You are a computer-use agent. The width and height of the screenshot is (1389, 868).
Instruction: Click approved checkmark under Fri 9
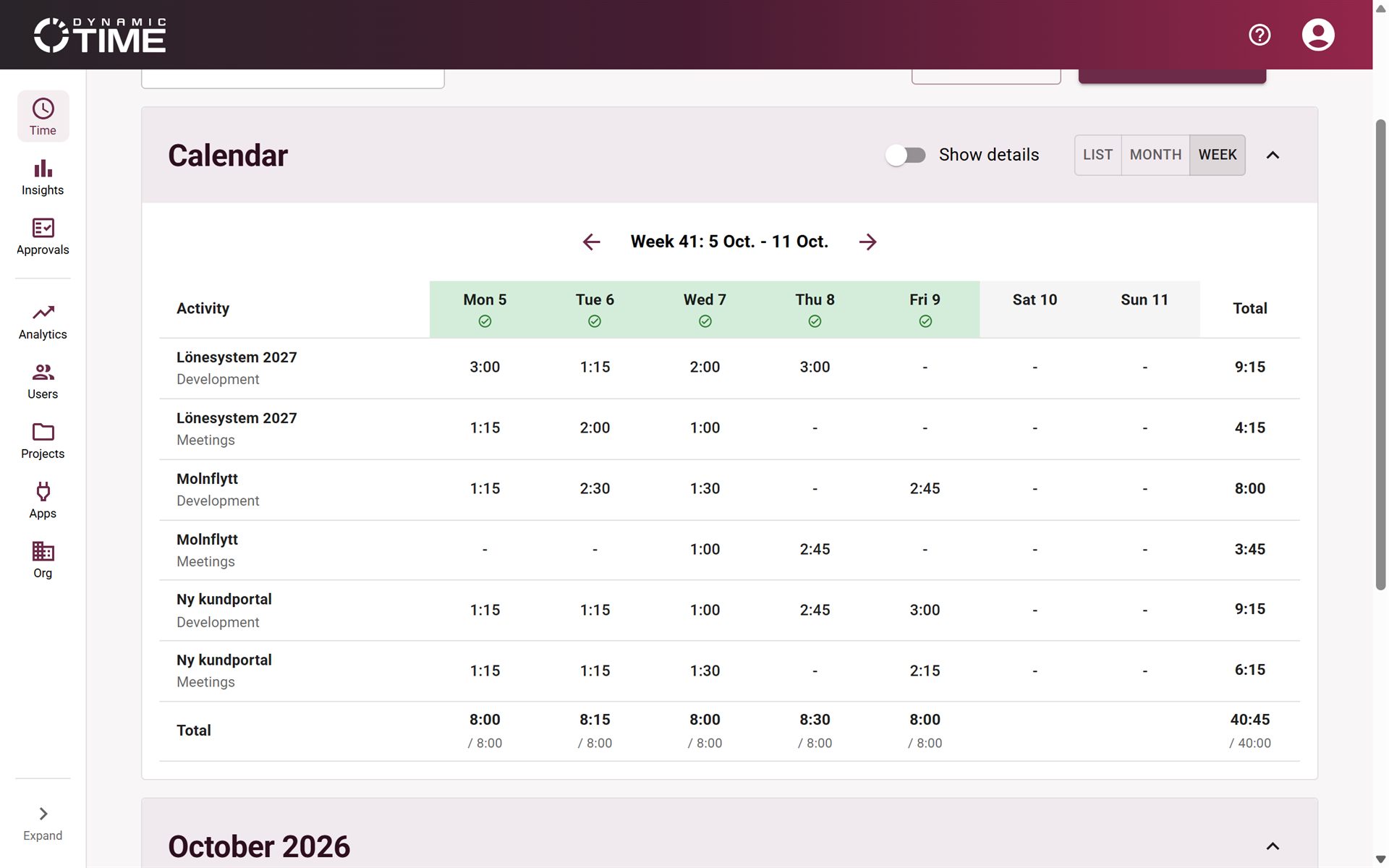[x=925, y=321]
